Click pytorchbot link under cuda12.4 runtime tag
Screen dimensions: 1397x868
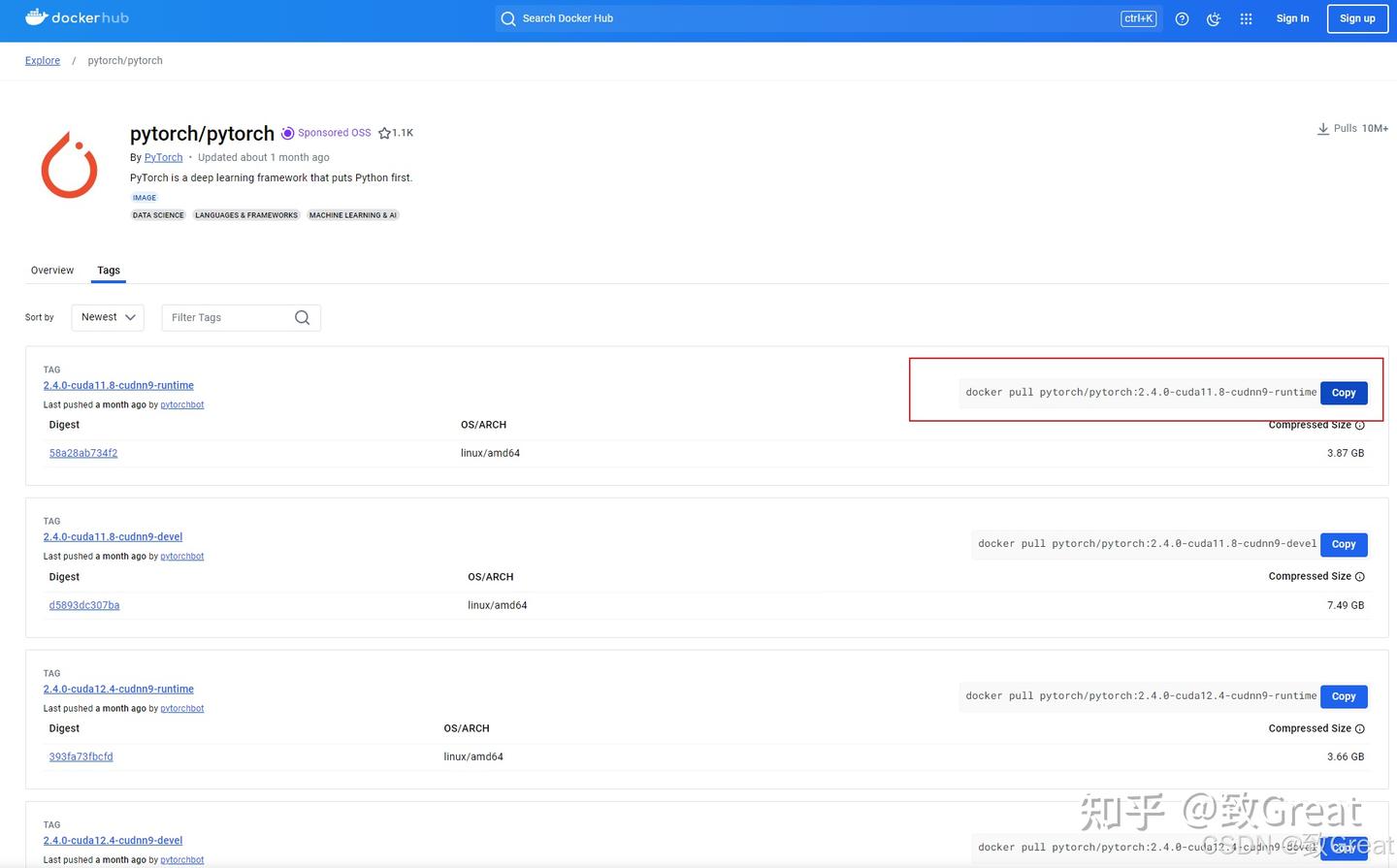click(x=182, y=709)
